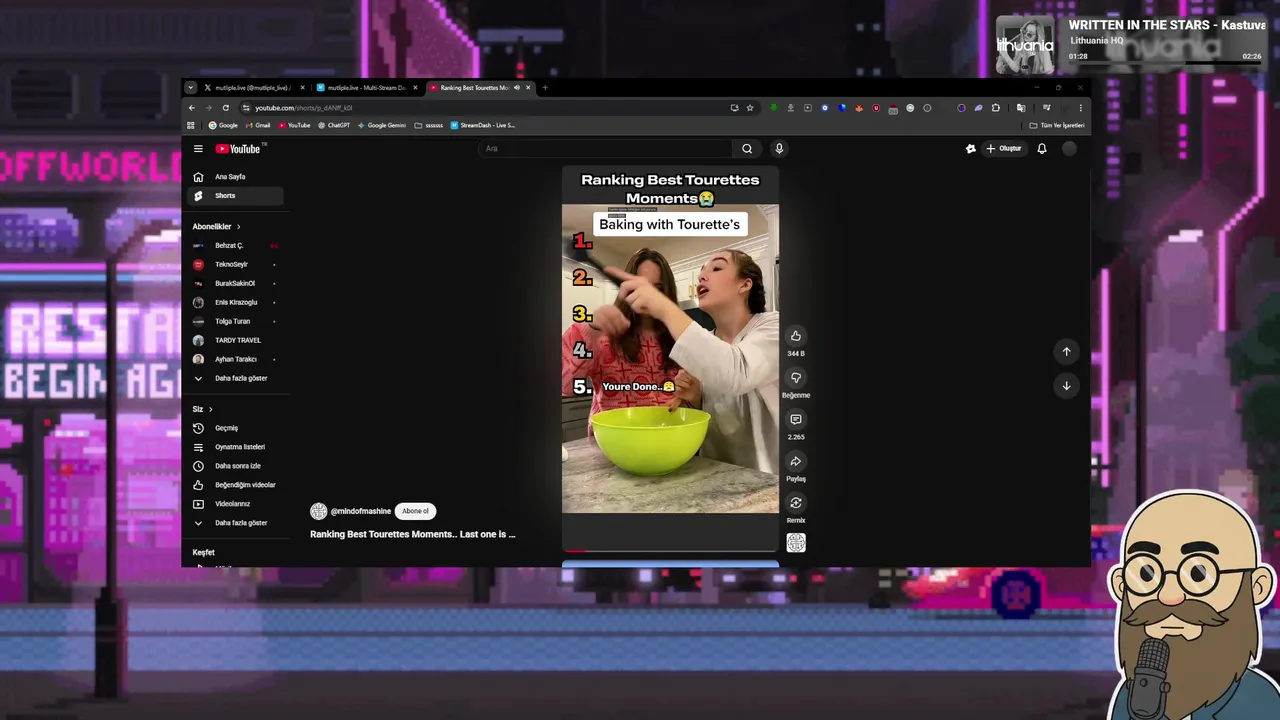This screenshot has width=1280, height=720.
Task: Open Tolga Turan subscription
Action: [236, 322]
